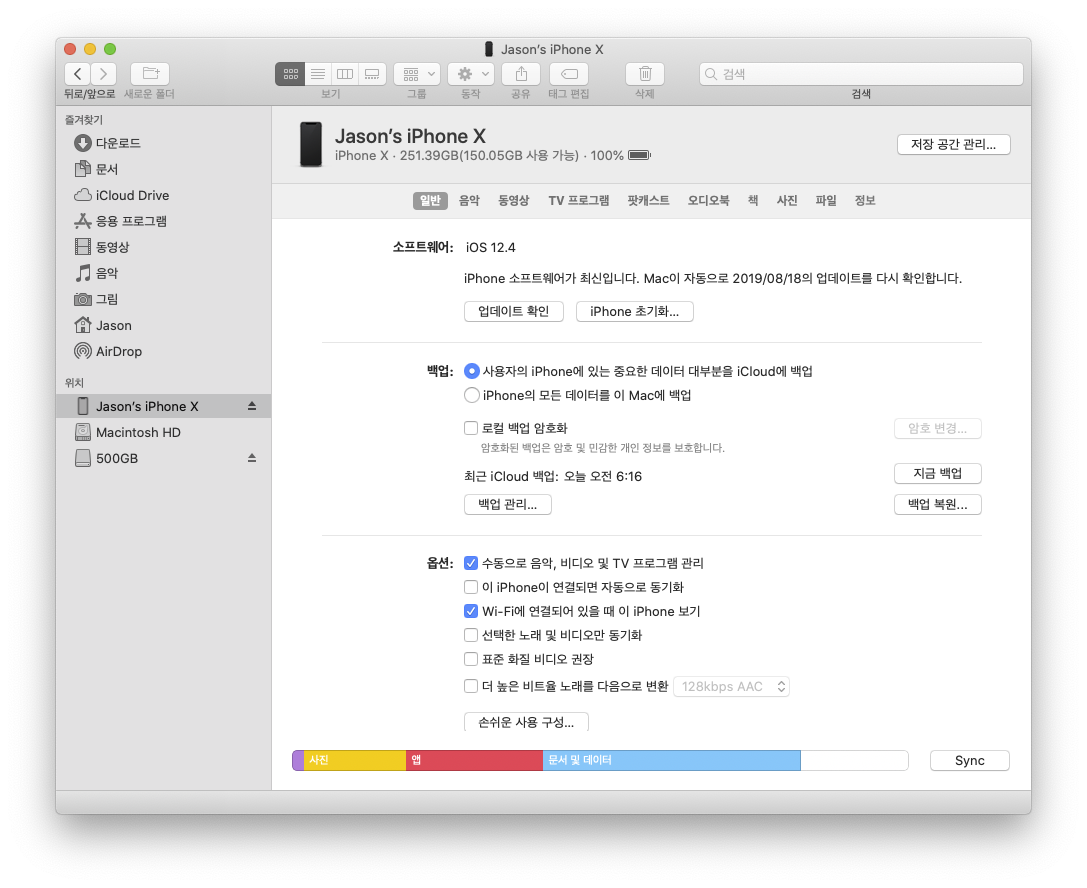Eject Jason's iPhone X from the sidebar

pyautogui.click(x=252, y=406)
